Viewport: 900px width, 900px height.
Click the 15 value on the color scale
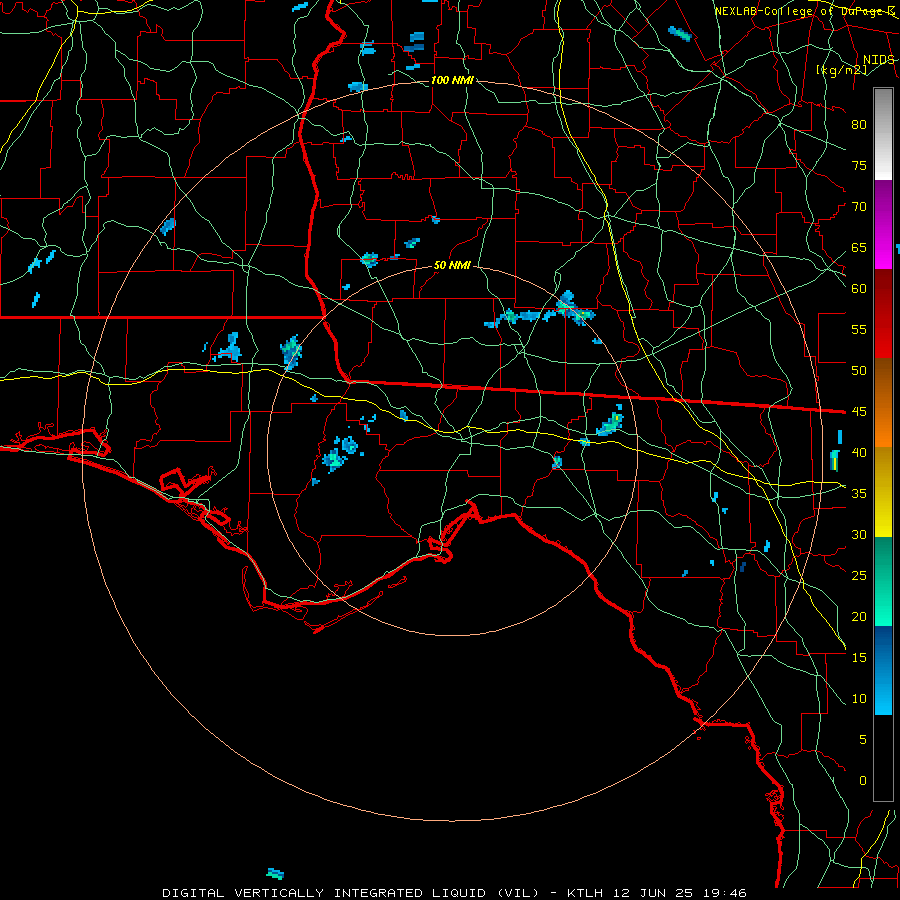tap(859, 658)
